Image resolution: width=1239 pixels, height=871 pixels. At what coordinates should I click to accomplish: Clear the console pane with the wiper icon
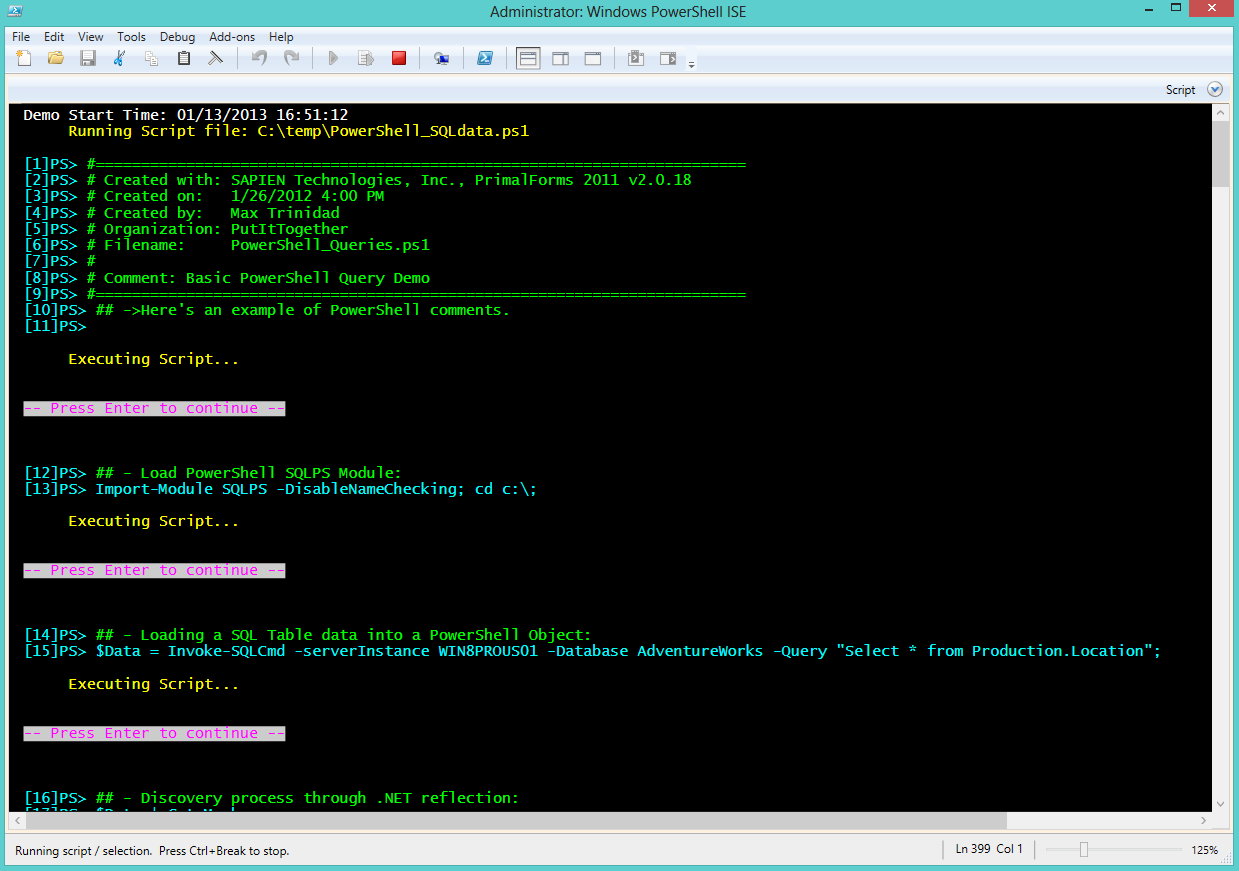pyautogui.click(x=215, y=58)
